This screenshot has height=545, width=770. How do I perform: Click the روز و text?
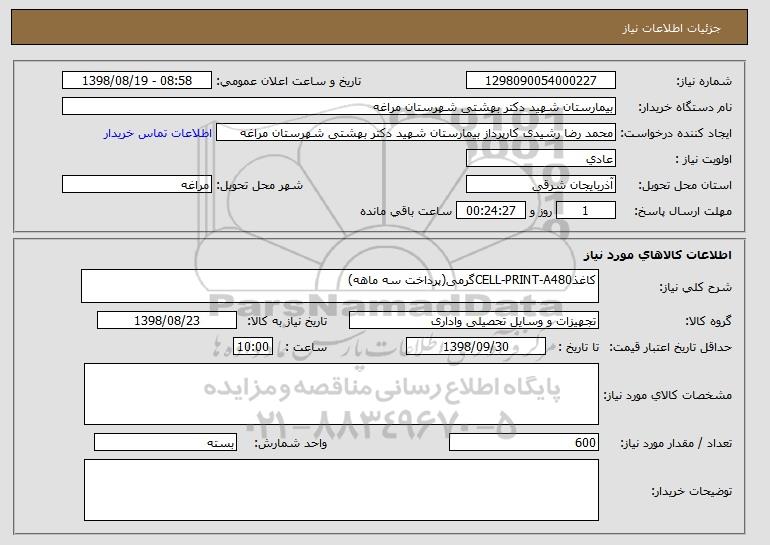(x=541, y=211)
